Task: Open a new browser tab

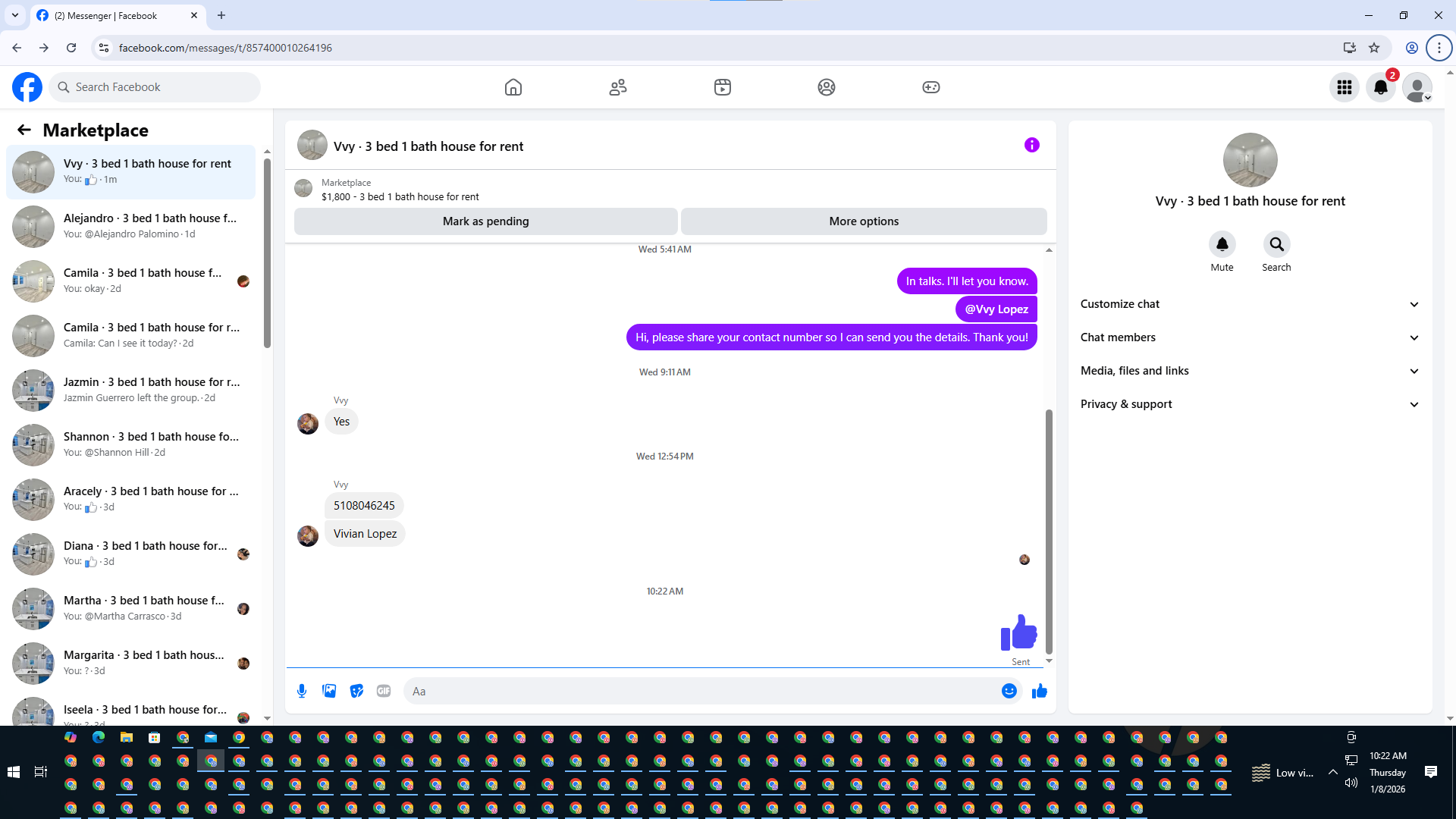Action: click(221, 15)
